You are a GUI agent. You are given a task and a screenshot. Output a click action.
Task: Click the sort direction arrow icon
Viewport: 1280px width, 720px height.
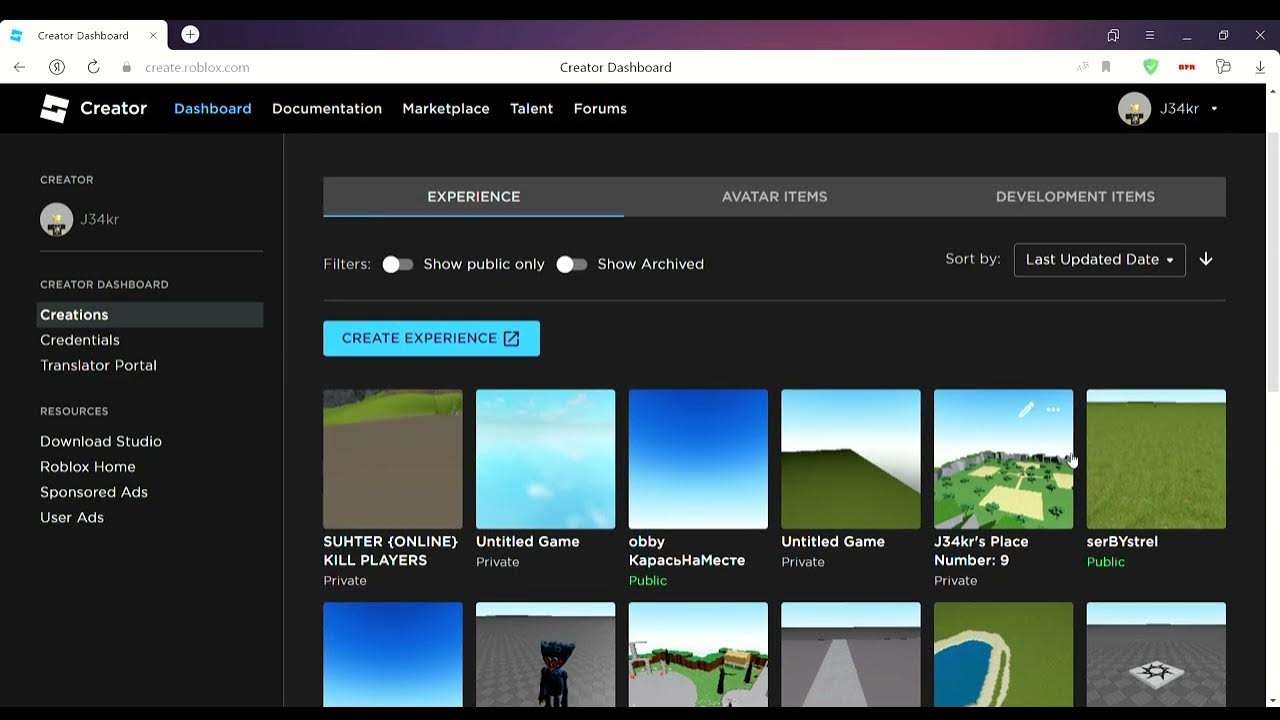[x=1206, y=259]
